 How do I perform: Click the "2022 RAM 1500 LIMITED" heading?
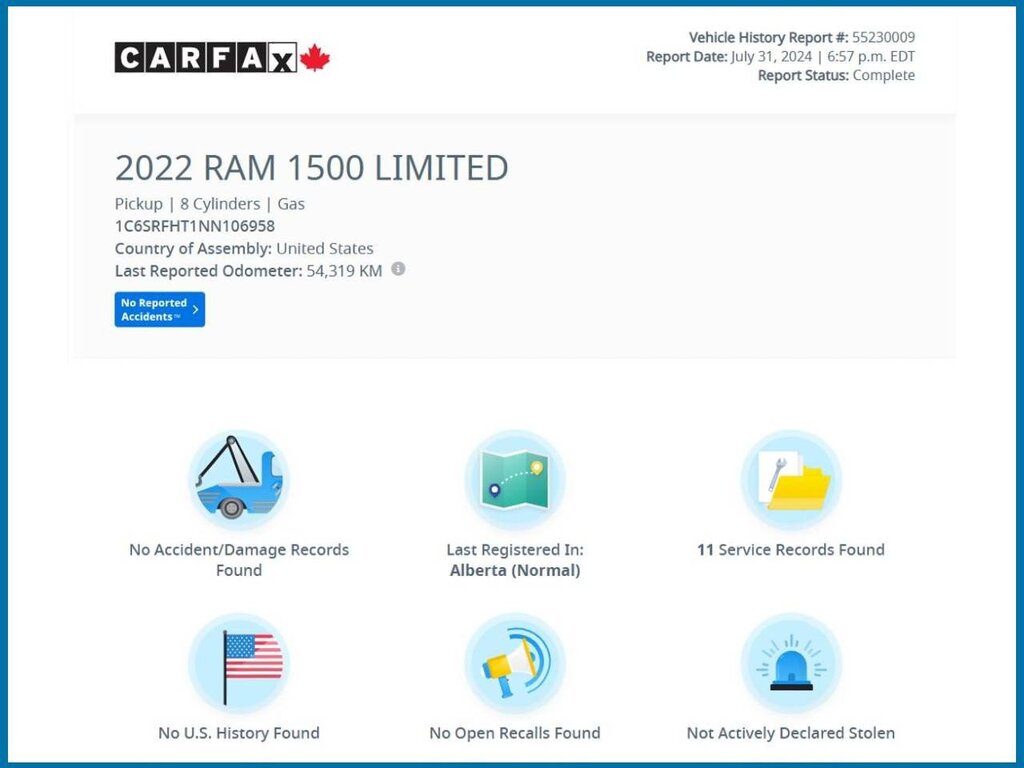(312, 168)
